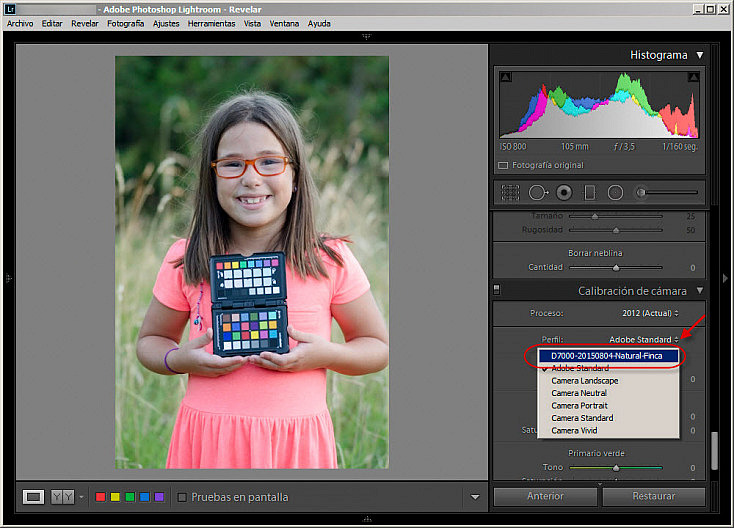Screen dimensions: 734x528
Task: Select the Crop Overlay tool
Action: [x=510, y=192]
